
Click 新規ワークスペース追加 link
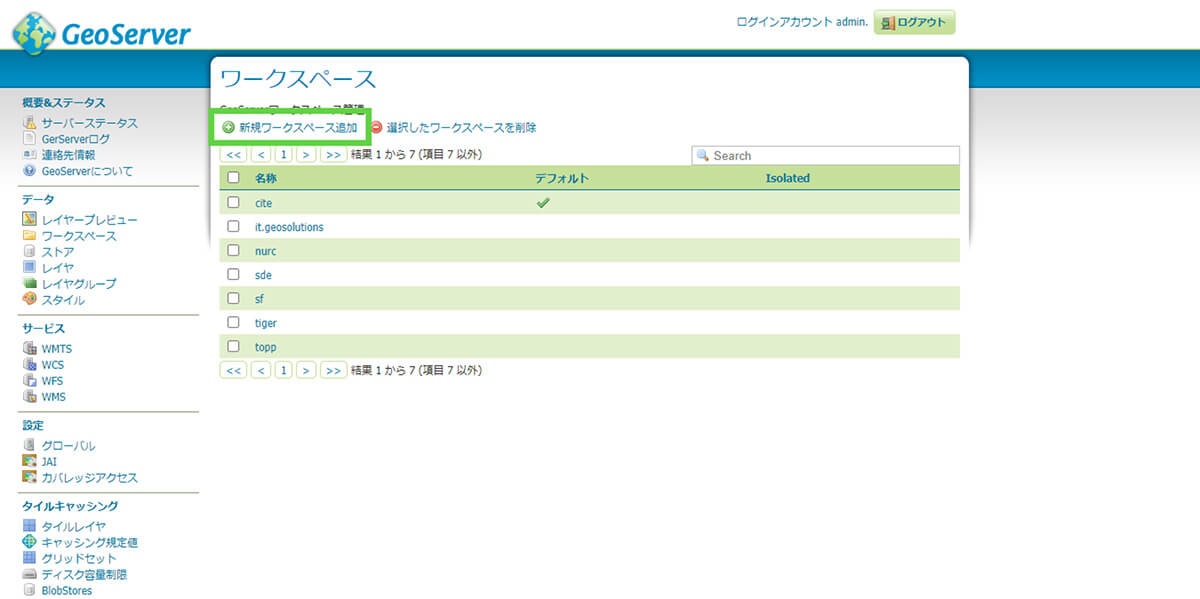[298, 128]
